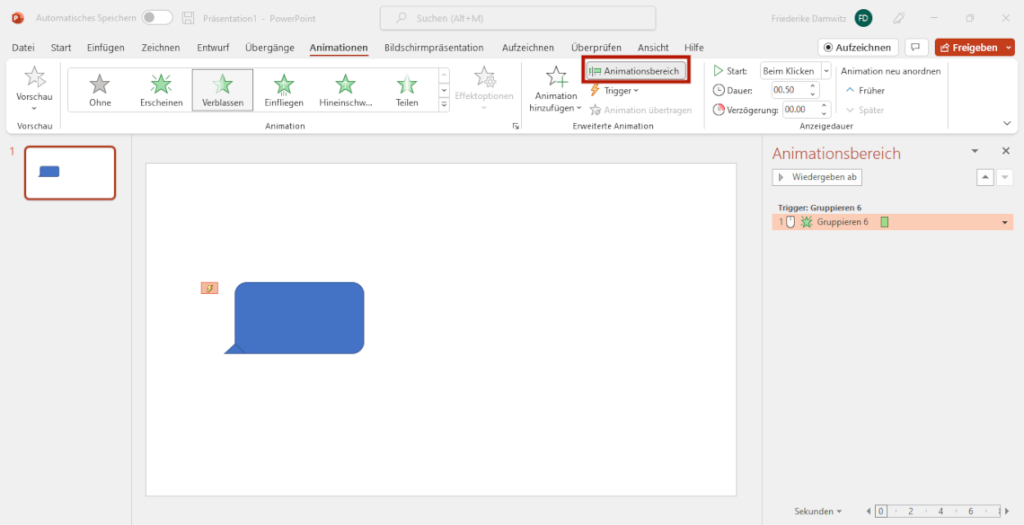Move animation up in Animationsbereich

click(985, 177)
